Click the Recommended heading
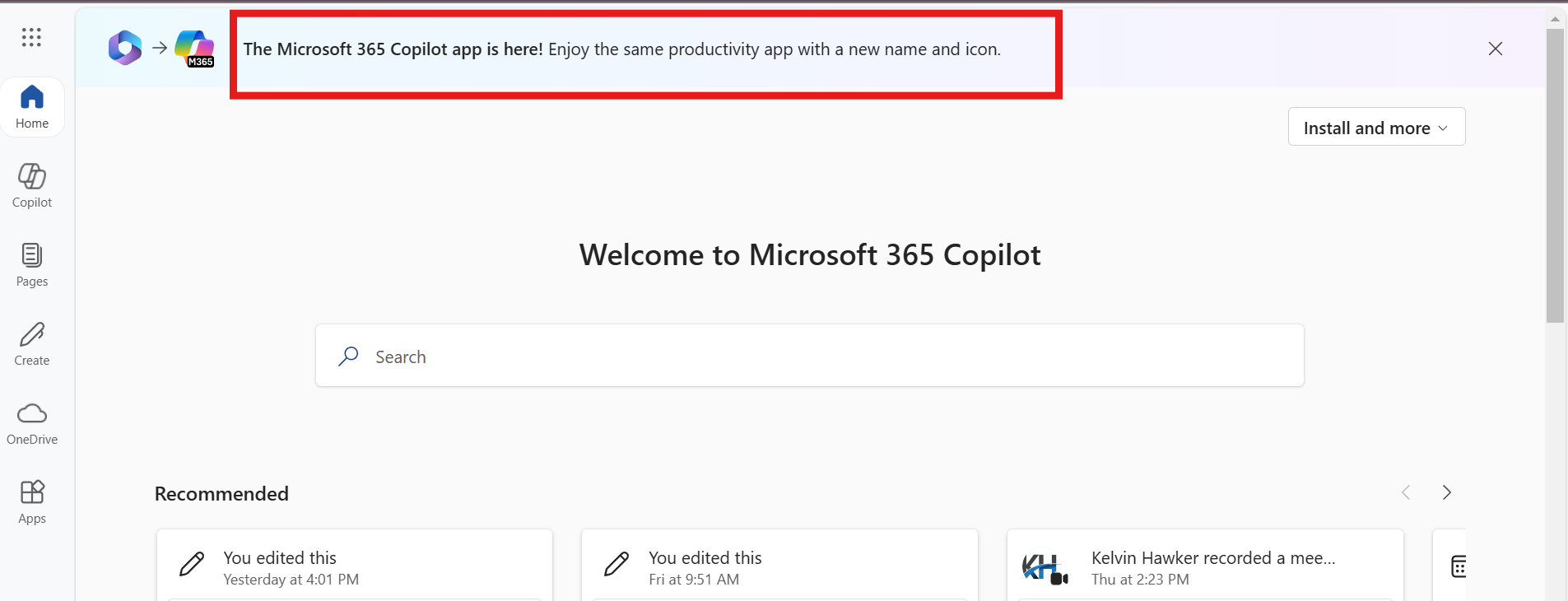Screen dimensions: 1568x601 [x=221, y=493]
